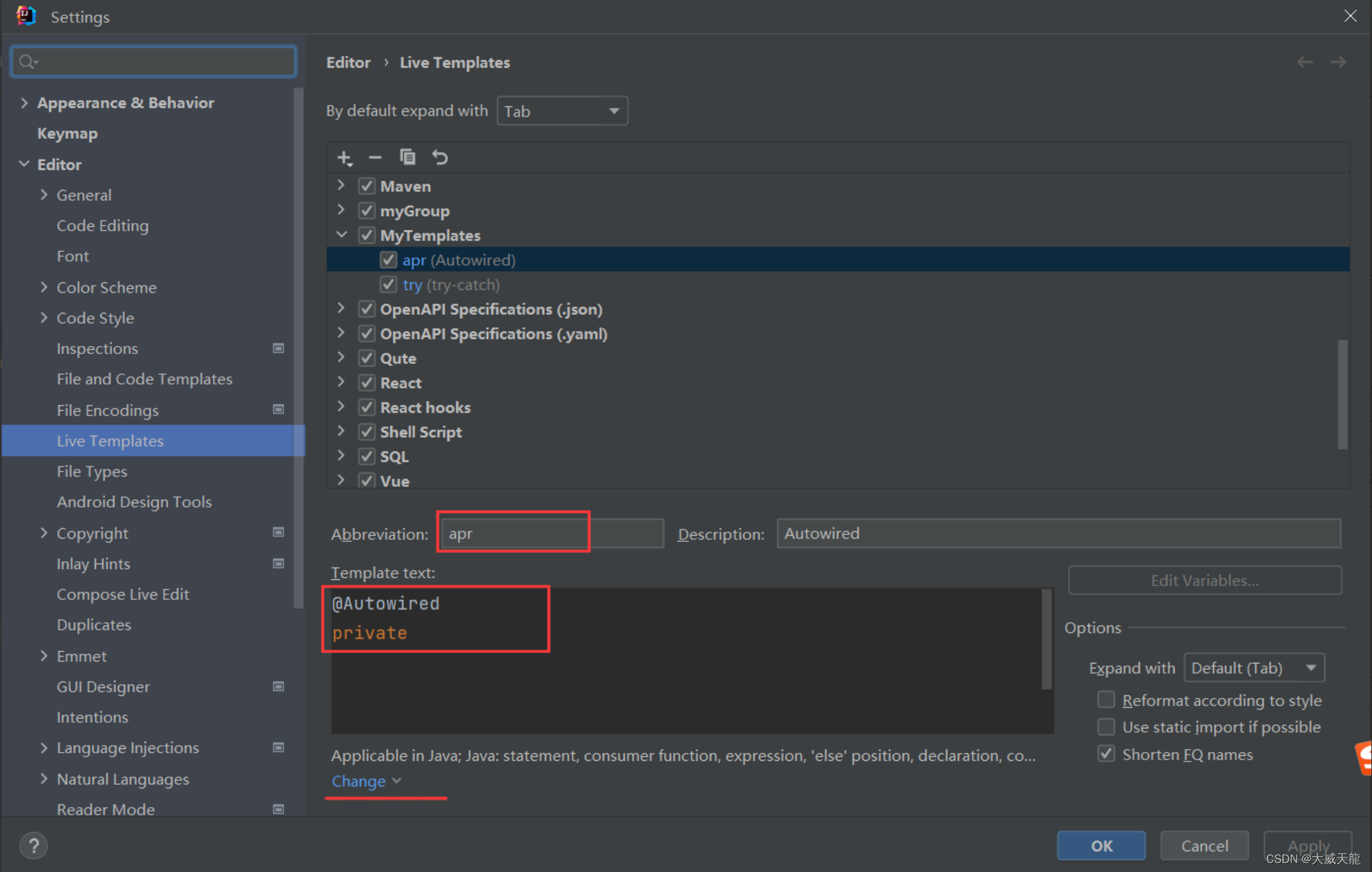Expand the Color Scheme node
The width and height of the screenshot is (1372, 872).
tap(44, 287)
